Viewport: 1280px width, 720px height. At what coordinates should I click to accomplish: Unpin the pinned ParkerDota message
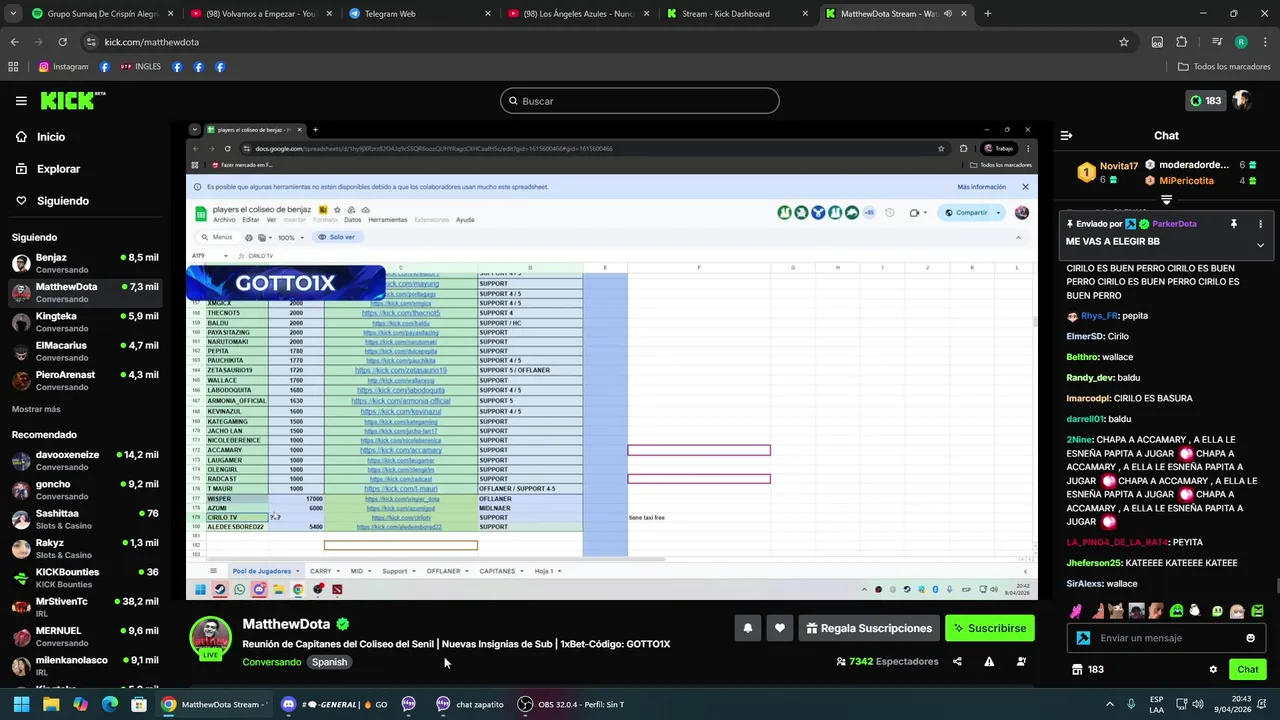pos(1233,224)
